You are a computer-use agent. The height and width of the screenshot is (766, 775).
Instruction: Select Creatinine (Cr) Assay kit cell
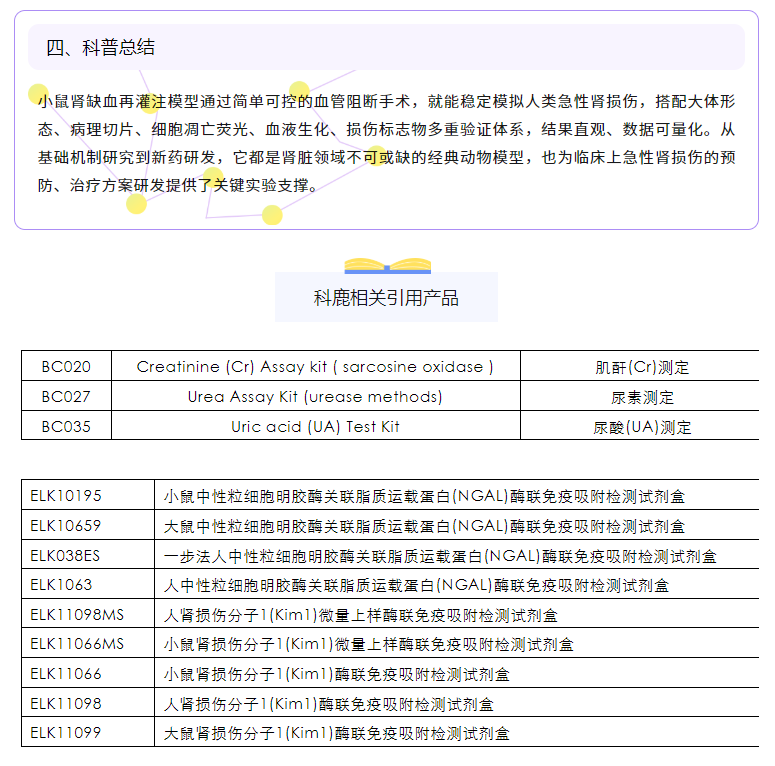point(315,367)
